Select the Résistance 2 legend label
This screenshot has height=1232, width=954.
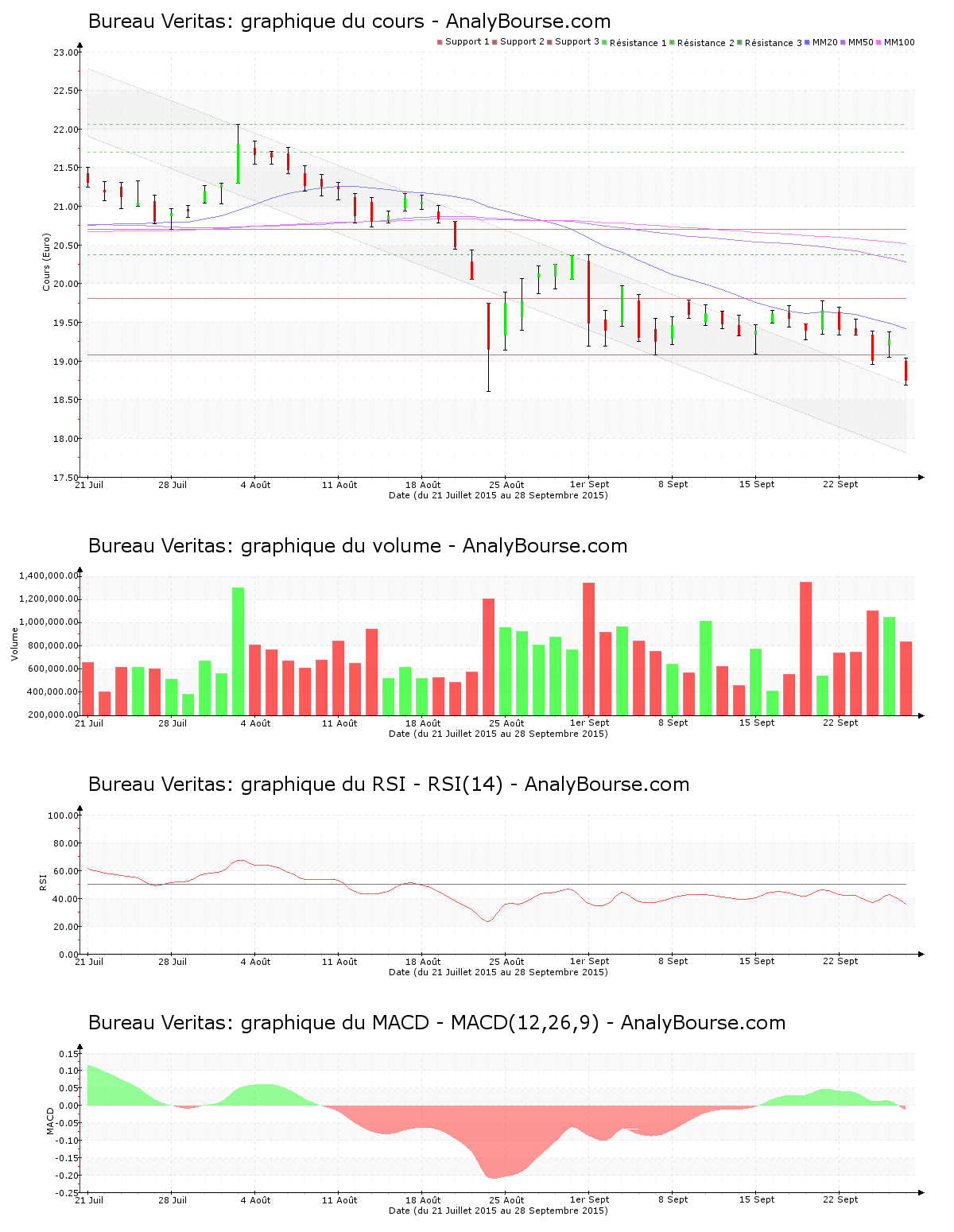point(706,43)
